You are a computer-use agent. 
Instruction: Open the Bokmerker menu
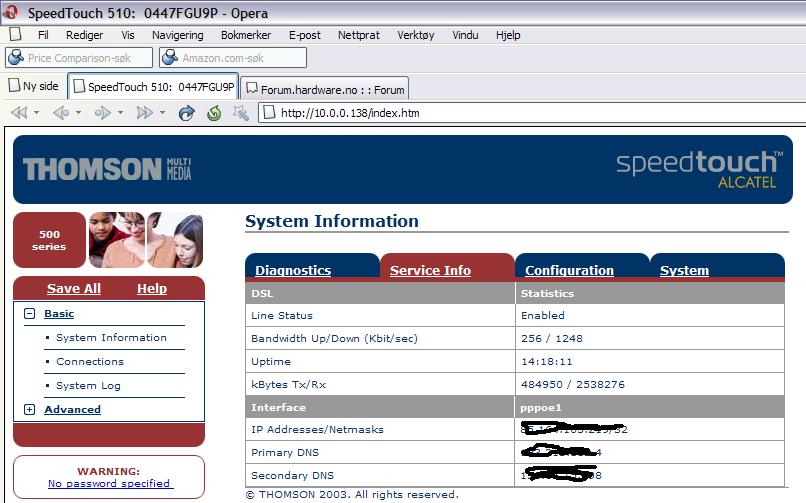click(x=246, y=35)
